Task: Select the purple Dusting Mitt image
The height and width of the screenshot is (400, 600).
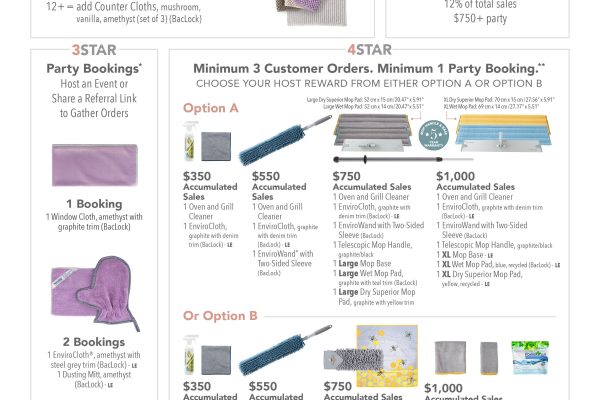Action: coord(108,293)
